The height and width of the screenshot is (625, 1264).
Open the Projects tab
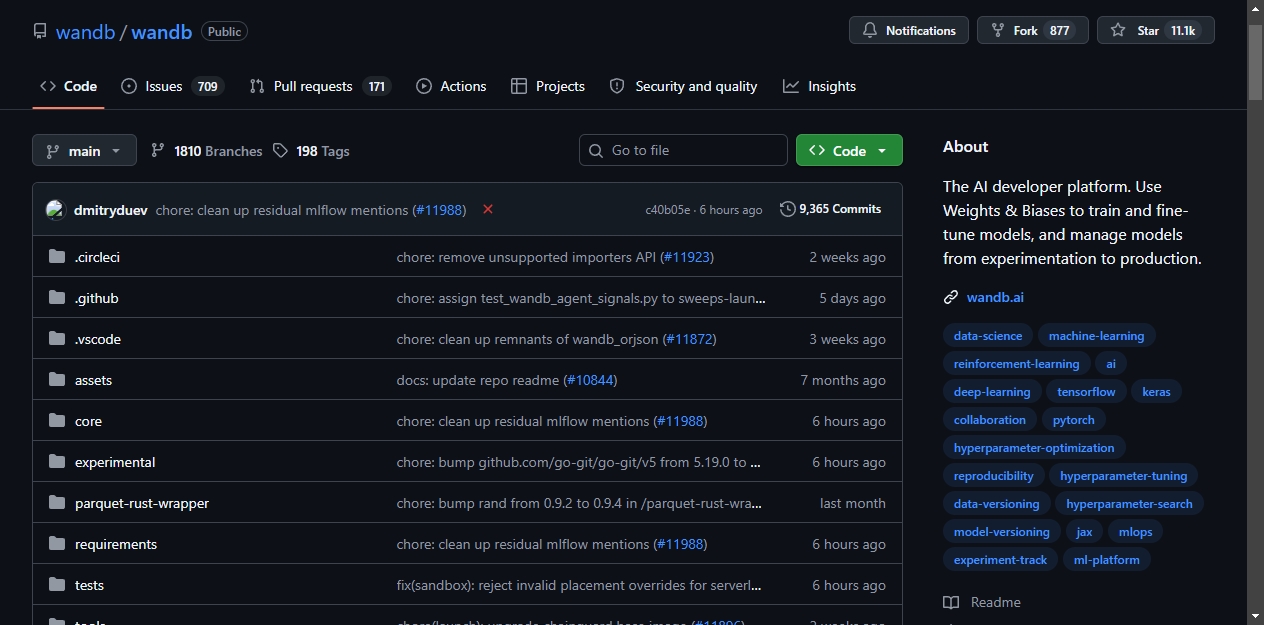click(547, 86)
